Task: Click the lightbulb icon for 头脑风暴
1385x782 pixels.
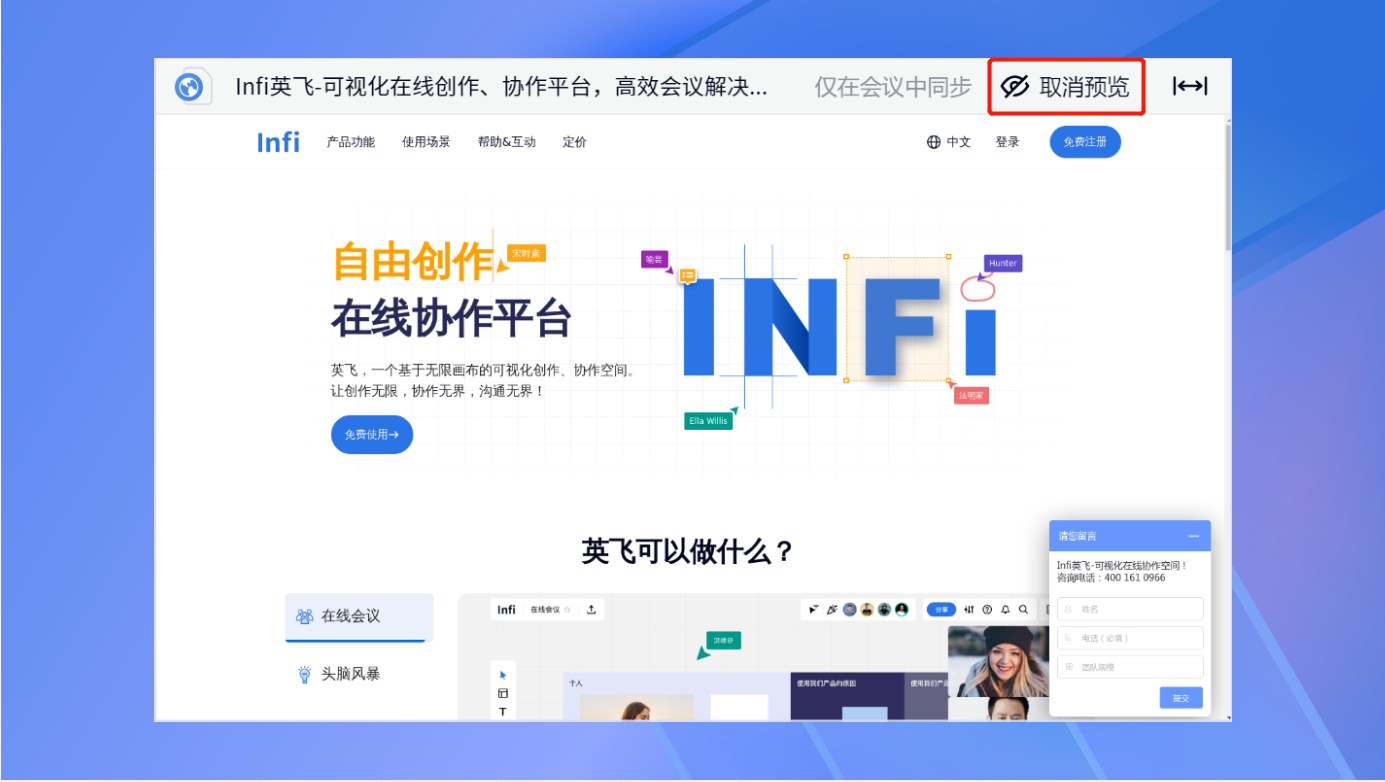Action: 304,674
